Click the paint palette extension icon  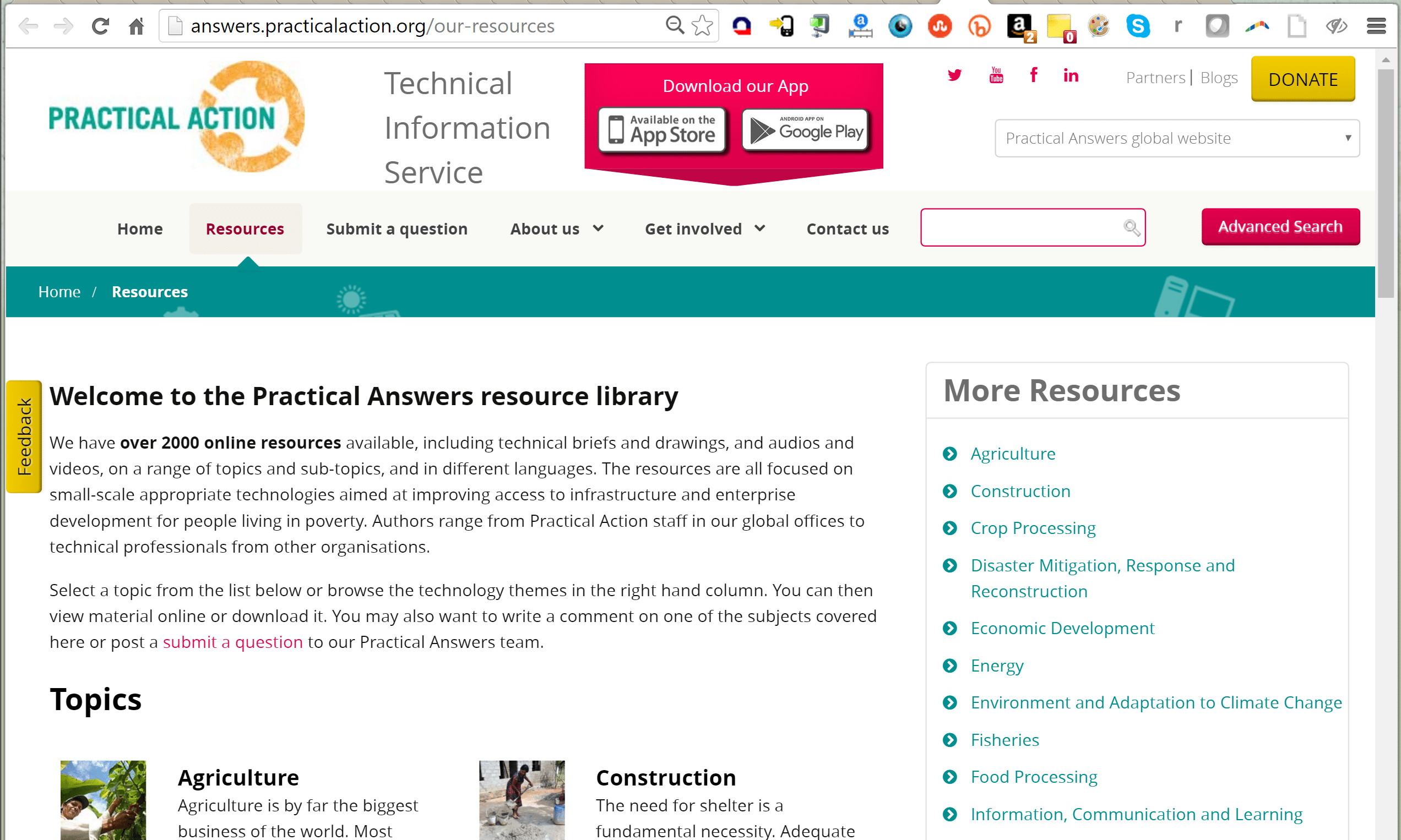click(1099, 26)
